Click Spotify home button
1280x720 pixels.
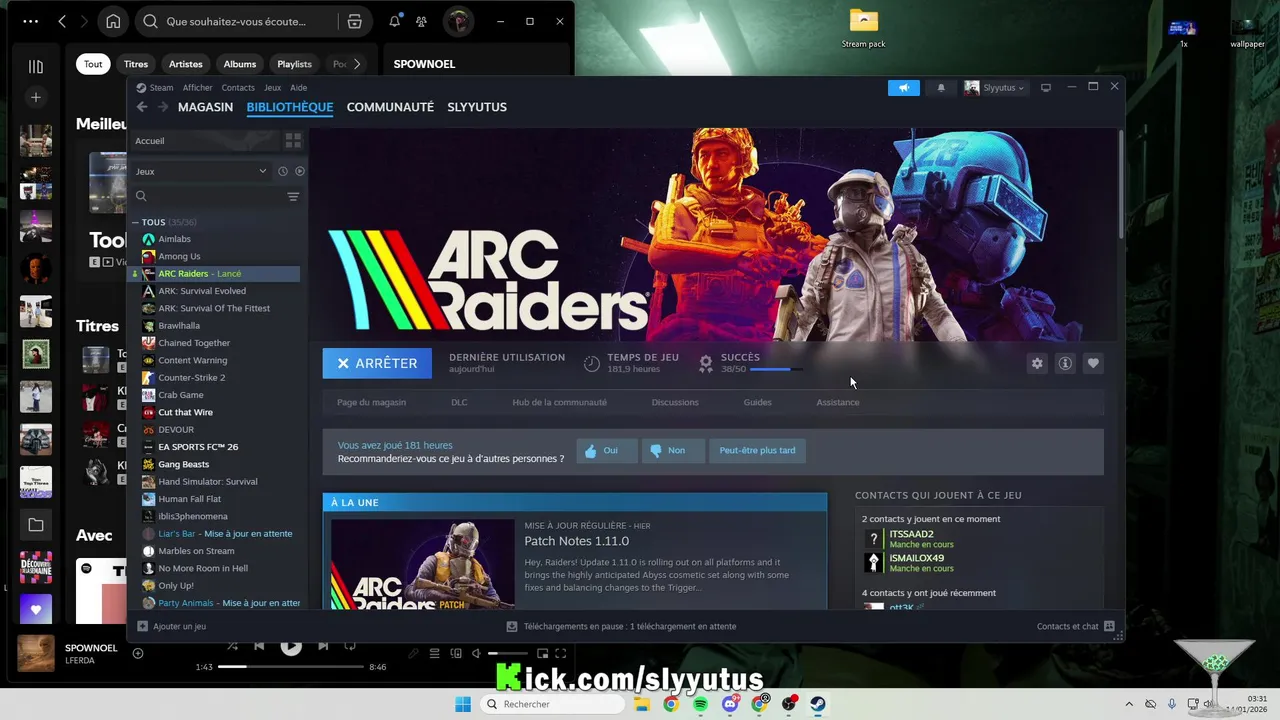pos(113,21)
